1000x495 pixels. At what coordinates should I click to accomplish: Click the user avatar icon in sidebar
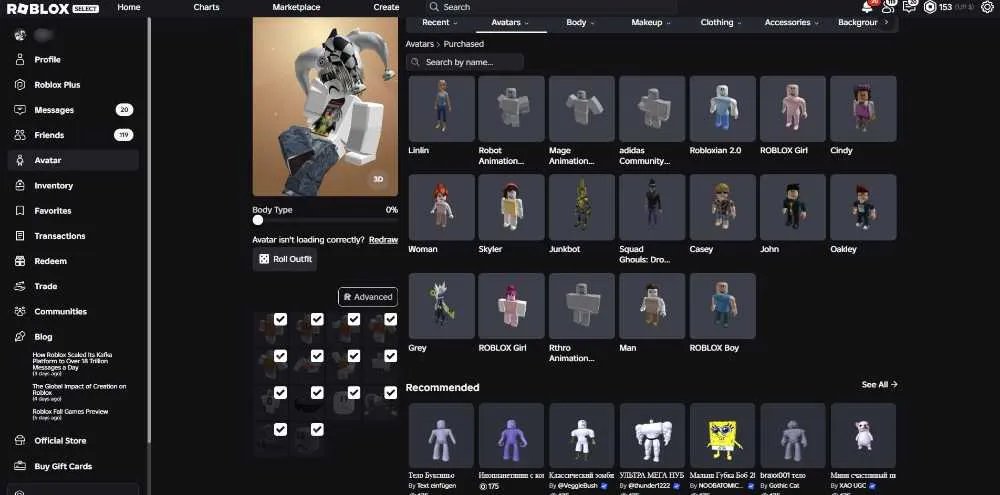click(x=20, y=34)
